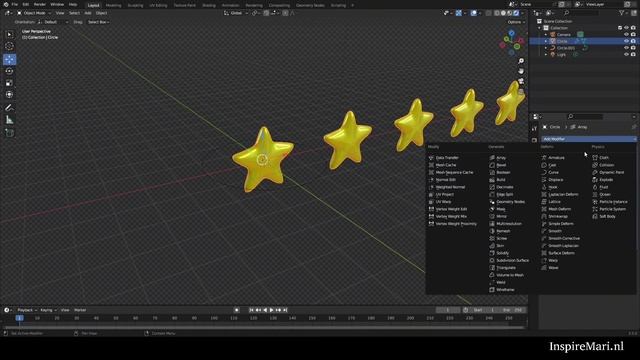Image resolution: width=640 pixels, height=360 pixels.
Task: Open the Add Modifier dropdown
Action: click(588, 139)
